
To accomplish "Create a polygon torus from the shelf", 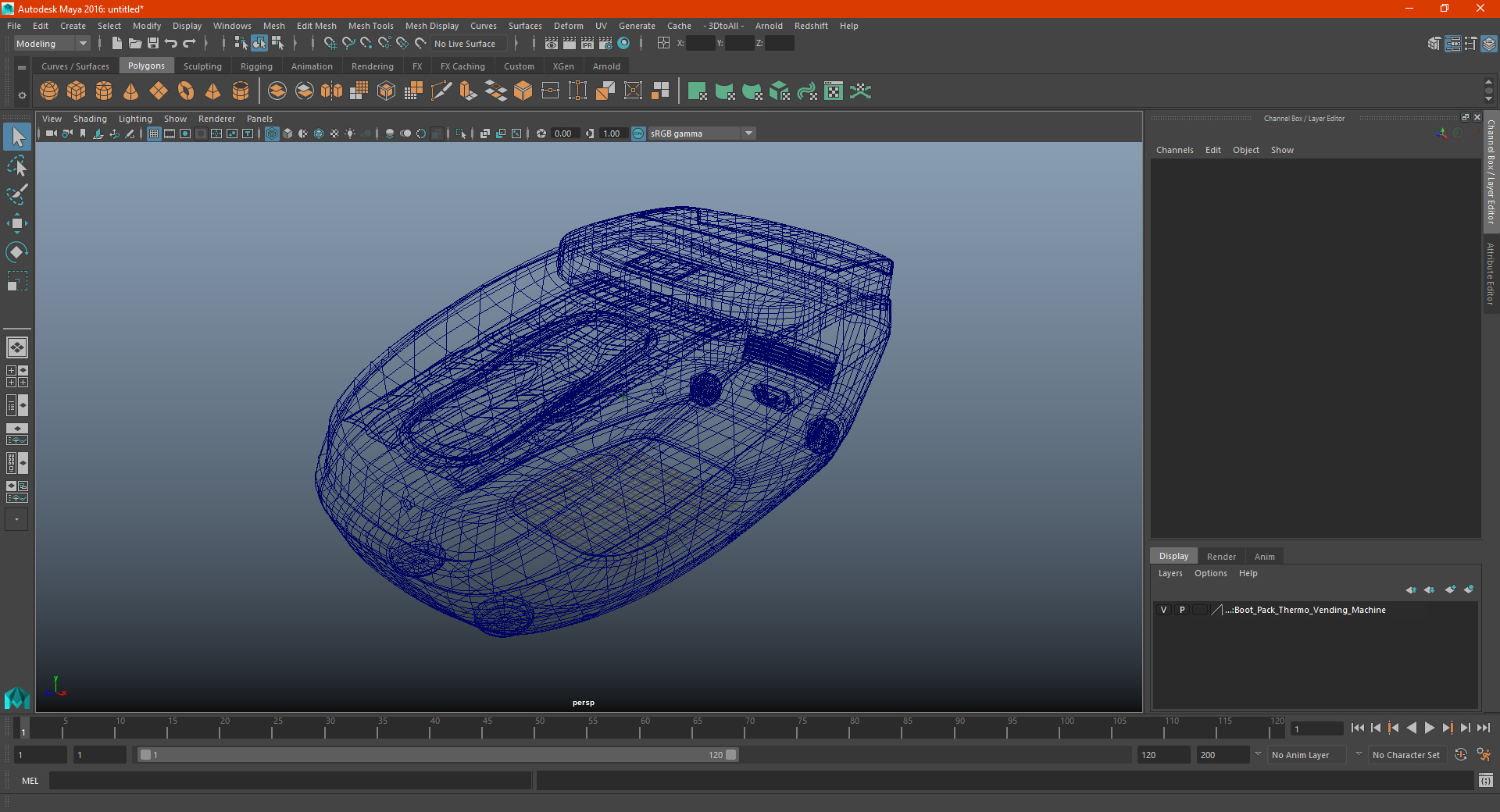I will (186, 91).
